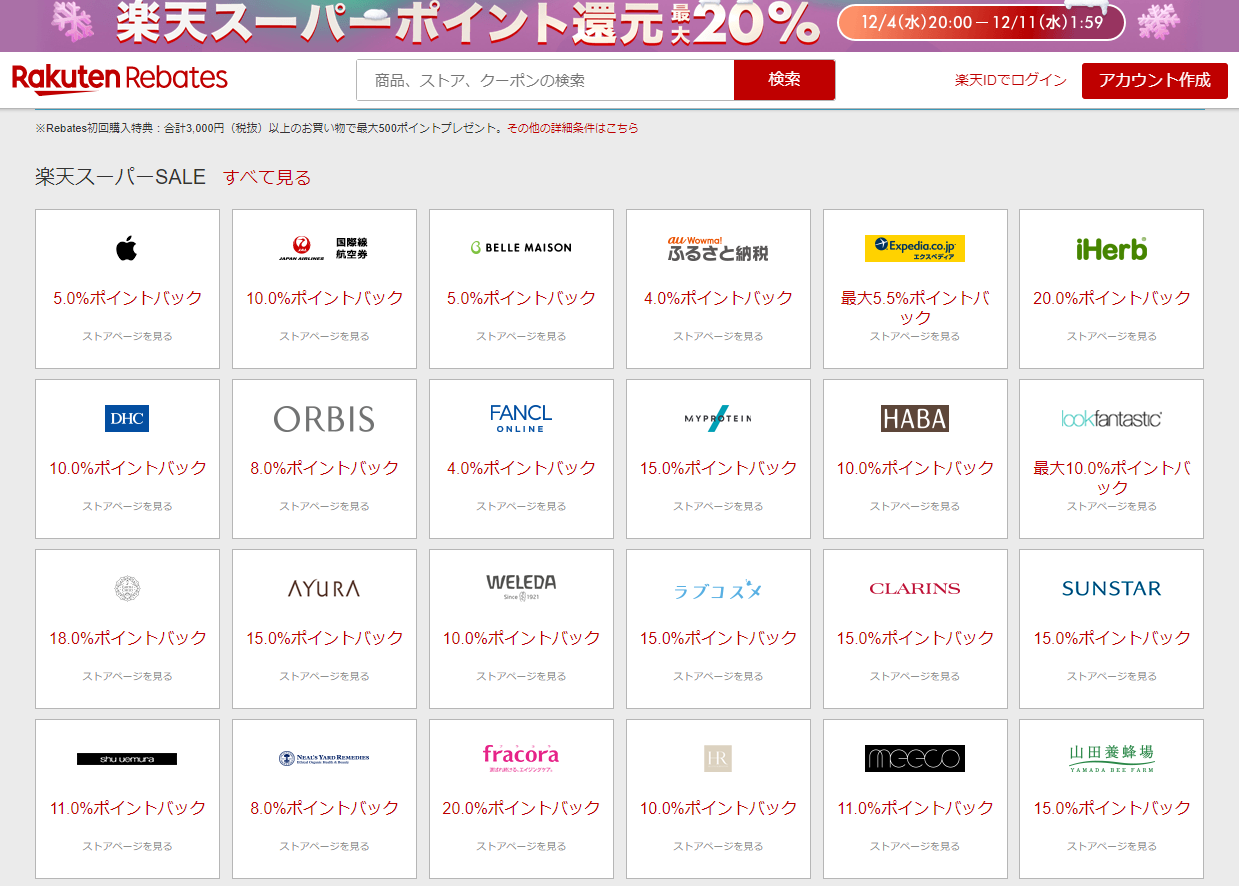This screenshot has width=1239, height=886.
Task: Open ストアページを見る for Japan Airlines
Action: 324,337
